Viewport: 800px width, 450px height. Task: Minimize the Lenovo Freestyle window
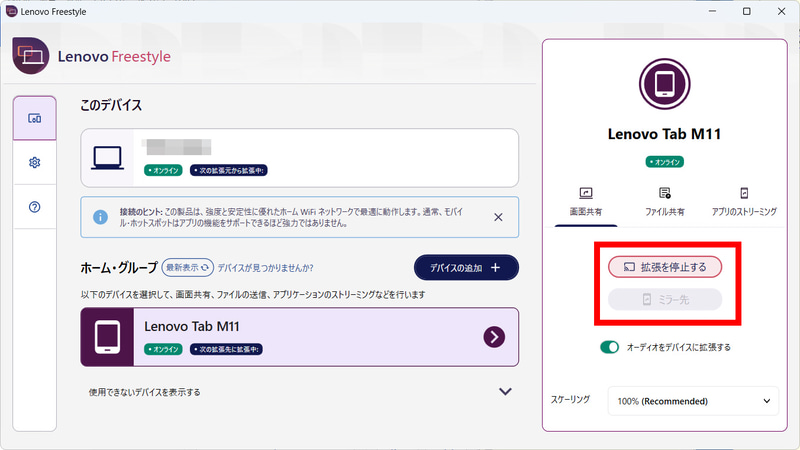tap(712, 11)
